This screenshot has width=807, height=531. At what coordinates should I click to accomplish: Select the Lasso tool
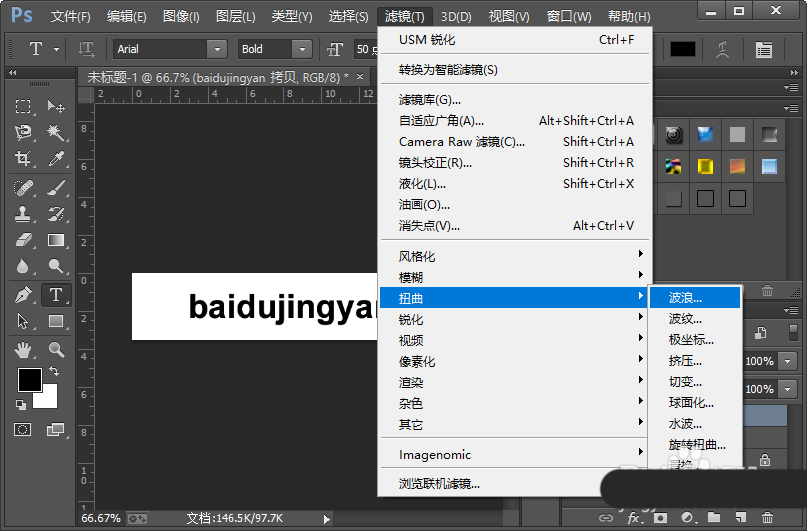coord(23,132)
